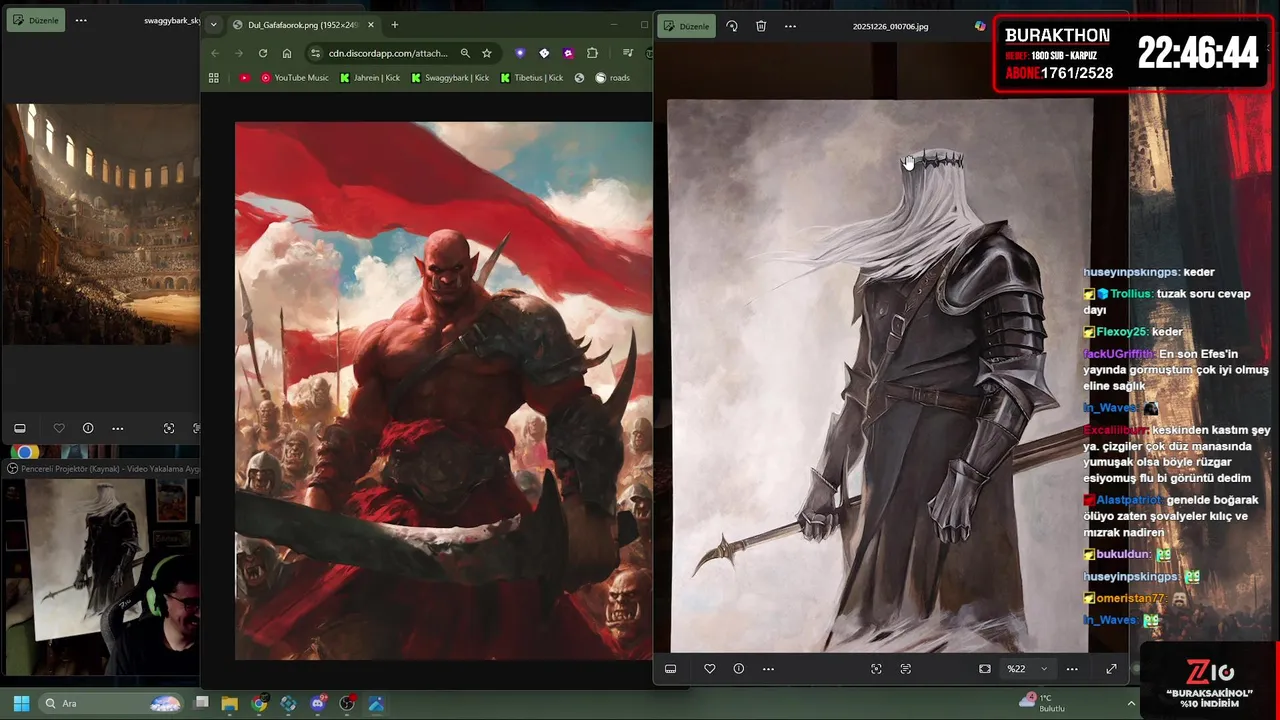Show file info in right Photos window

pos(738,669)
